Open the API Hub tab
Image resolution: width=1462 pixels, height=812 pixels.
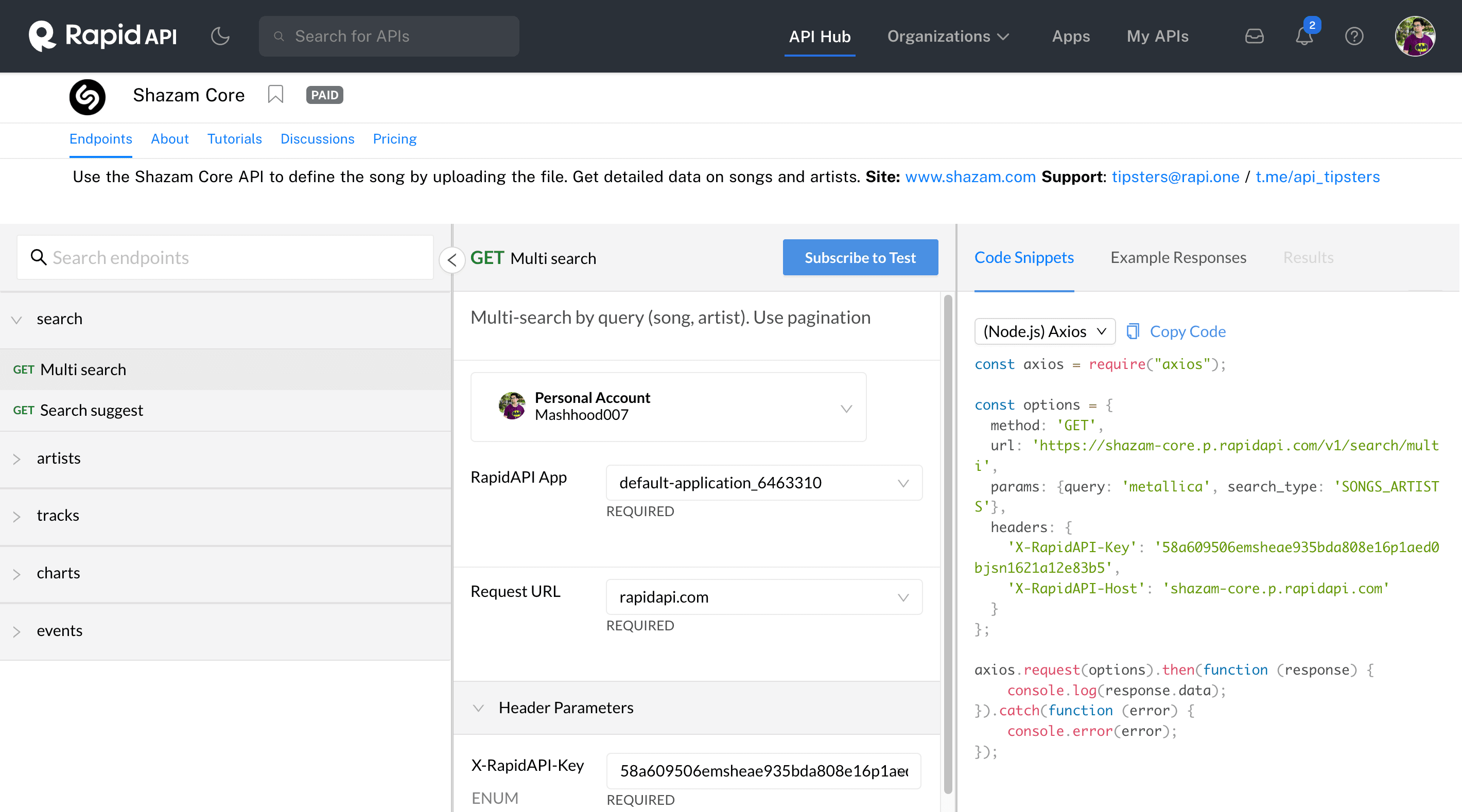(x=820, y=37)
